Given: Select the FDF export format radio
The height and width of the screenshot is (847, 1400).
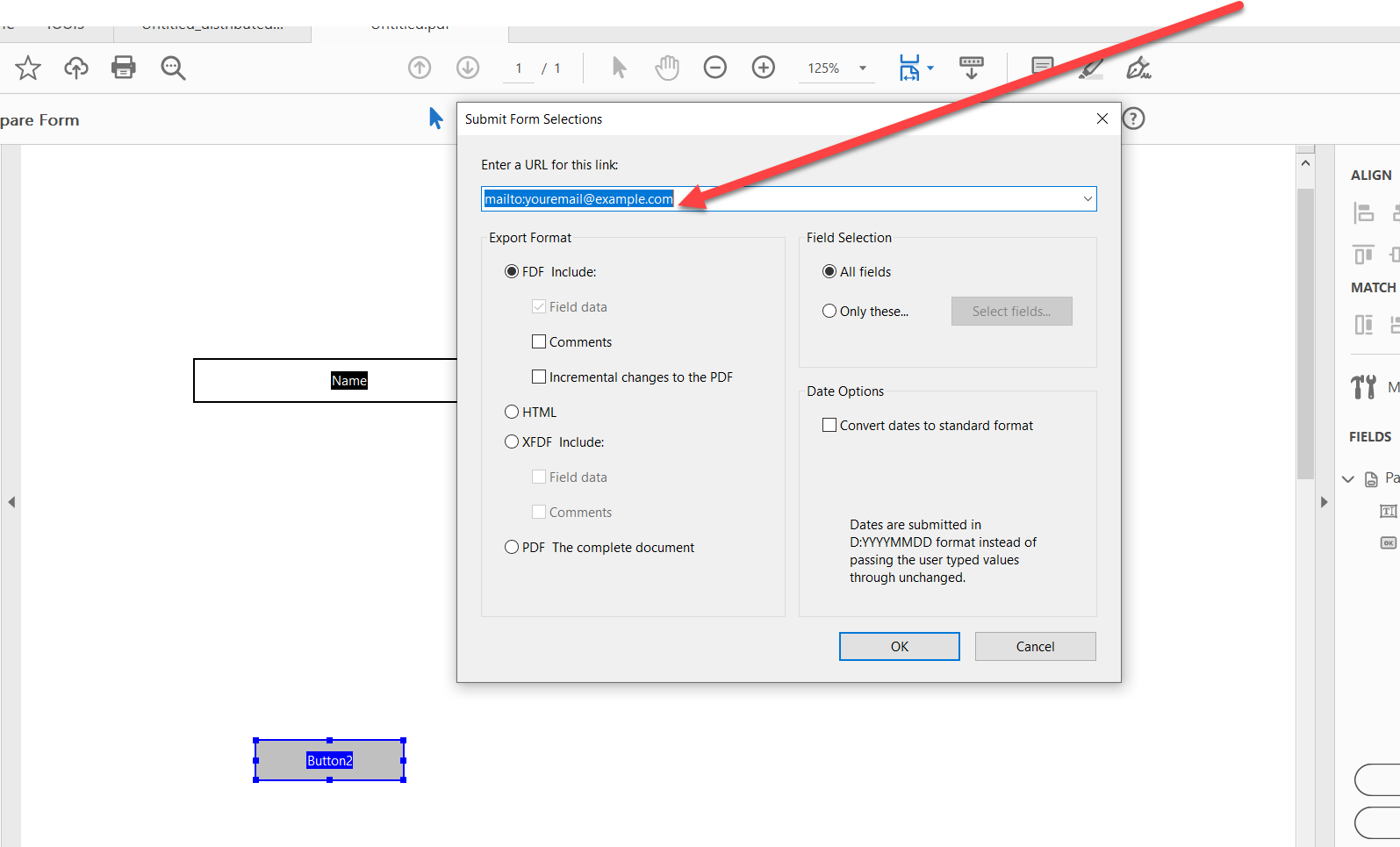Looking at the screenshot, I should pos(512,272).
